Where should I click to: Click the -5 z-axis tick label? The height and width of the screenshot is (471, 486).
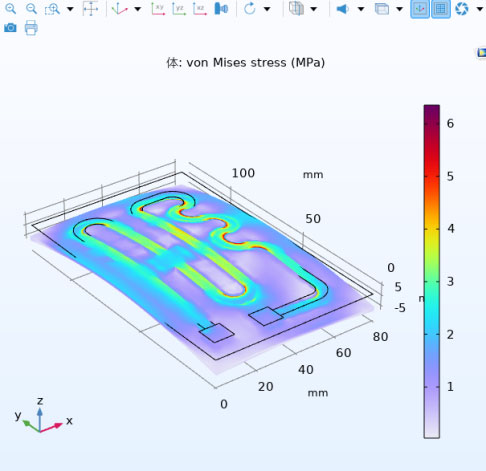(x=400, y=308)
